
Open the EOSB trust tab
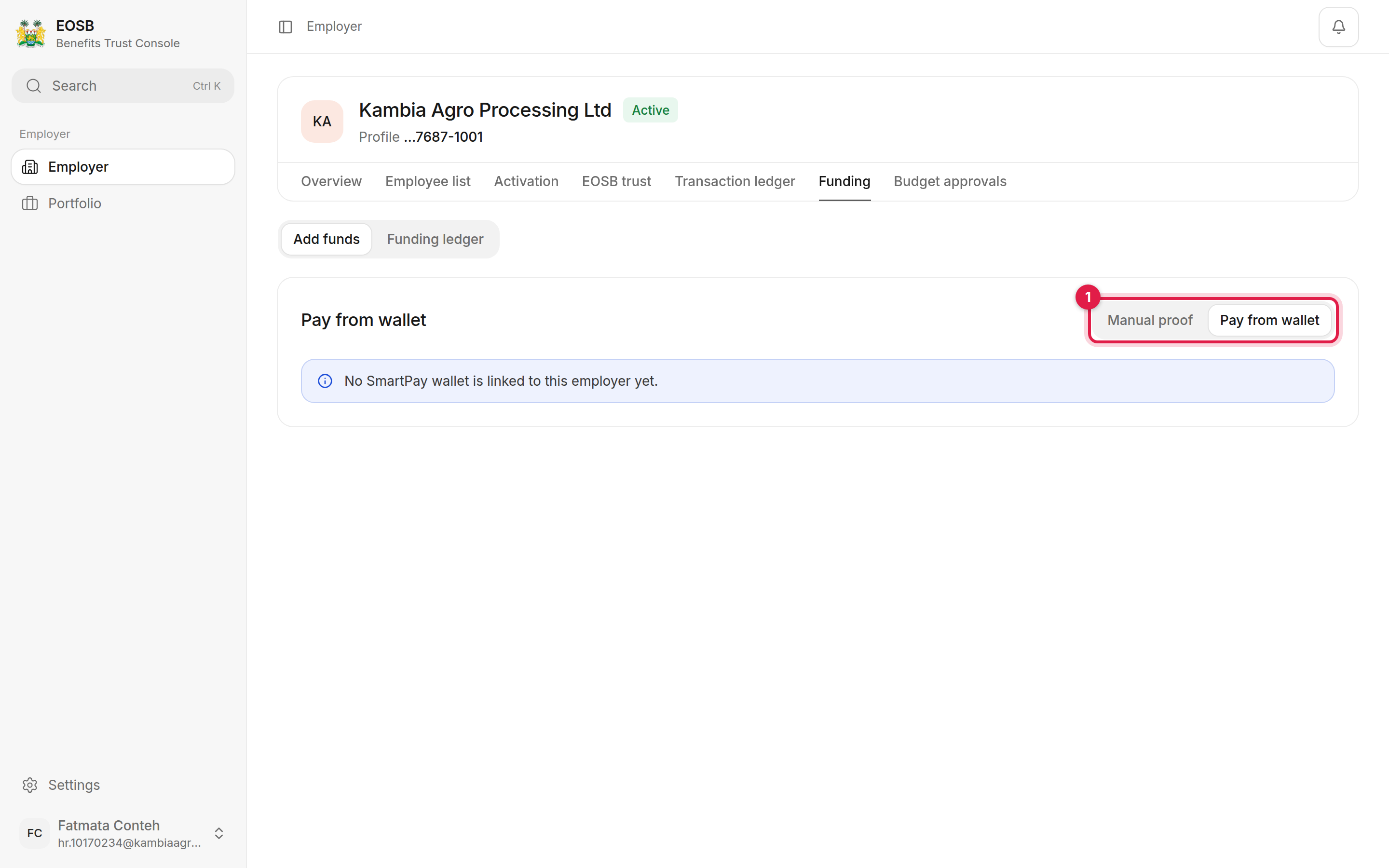(x=616, y=181)
